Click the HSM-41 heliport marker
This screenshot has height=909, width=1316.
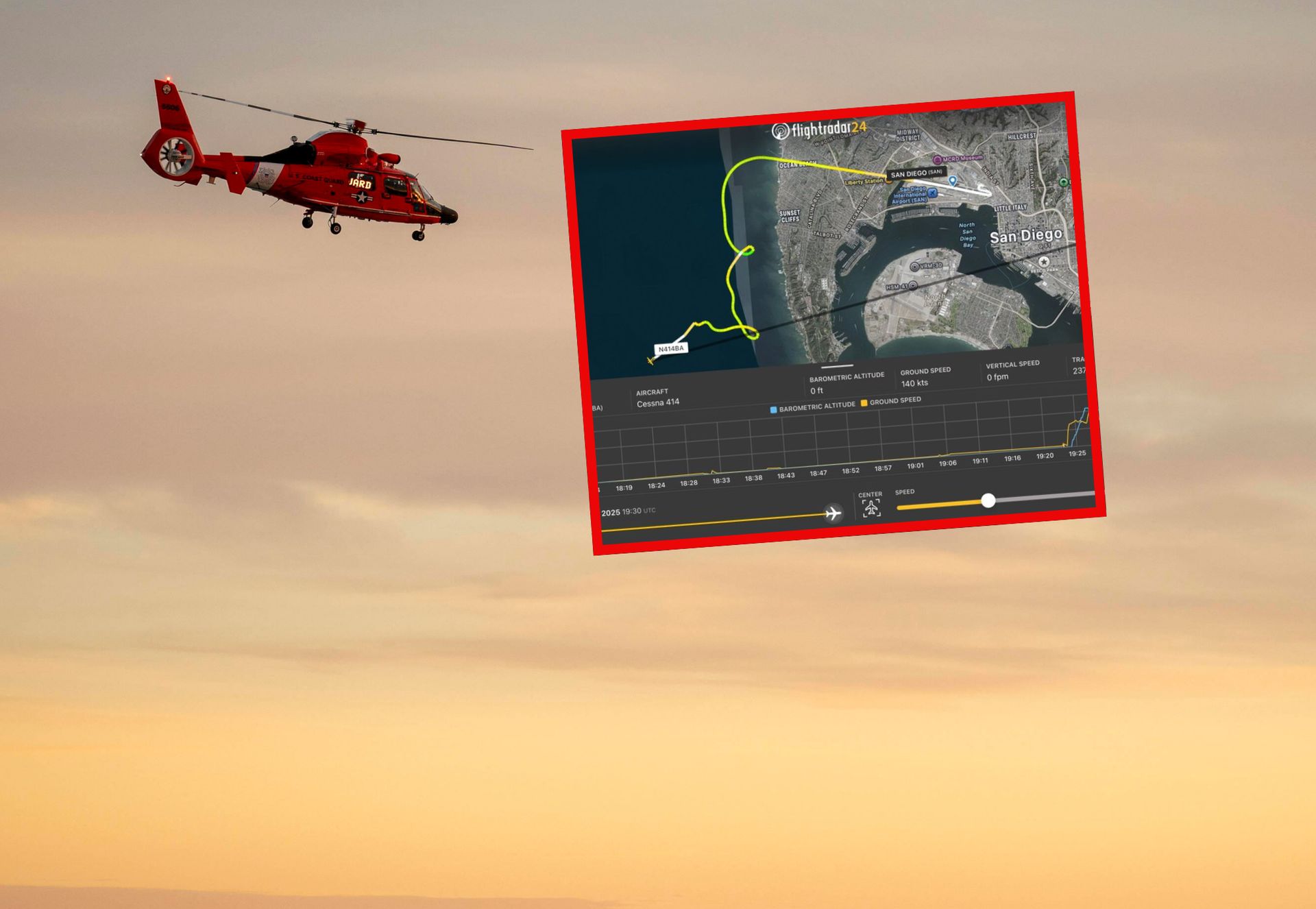pyautogui.click(x=913, y=286)
